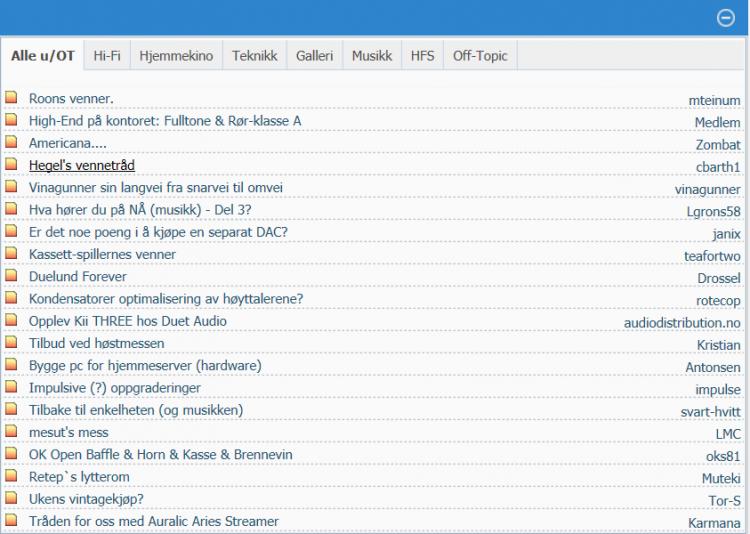Click thread icon beside Kondensatorer optimalisering
This screenshot has width=750, height=534.
[11, 298]
